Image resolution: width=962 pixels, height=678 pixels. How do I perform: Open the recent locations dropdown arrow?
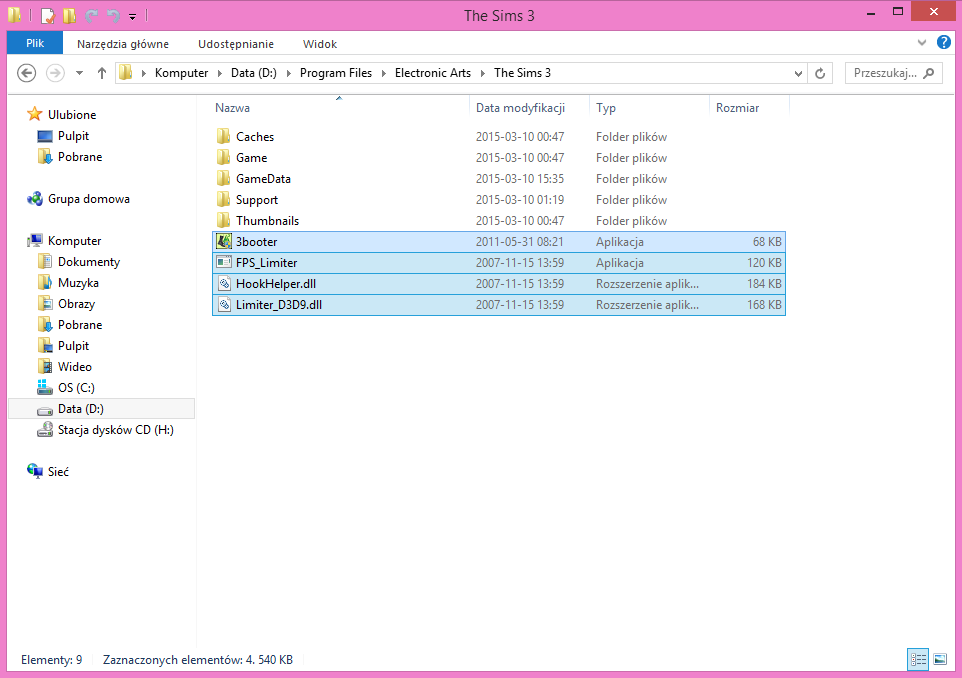[78, 73]
